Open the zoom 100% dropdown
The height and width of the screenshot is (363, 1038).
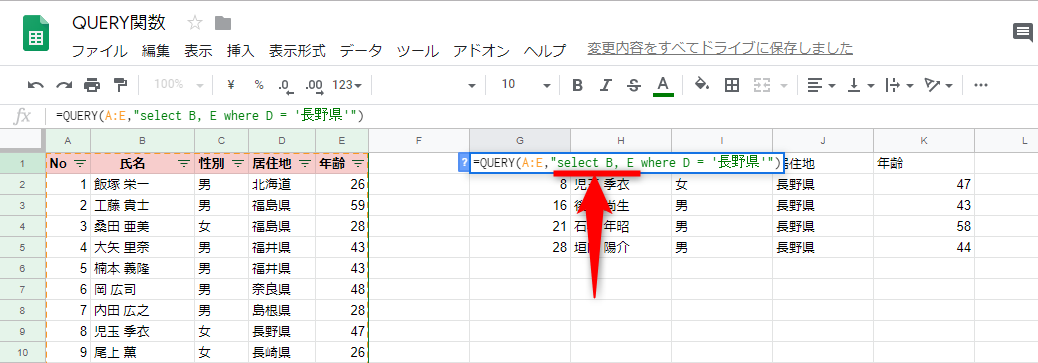pyautogui.click(x=179, y=85)
